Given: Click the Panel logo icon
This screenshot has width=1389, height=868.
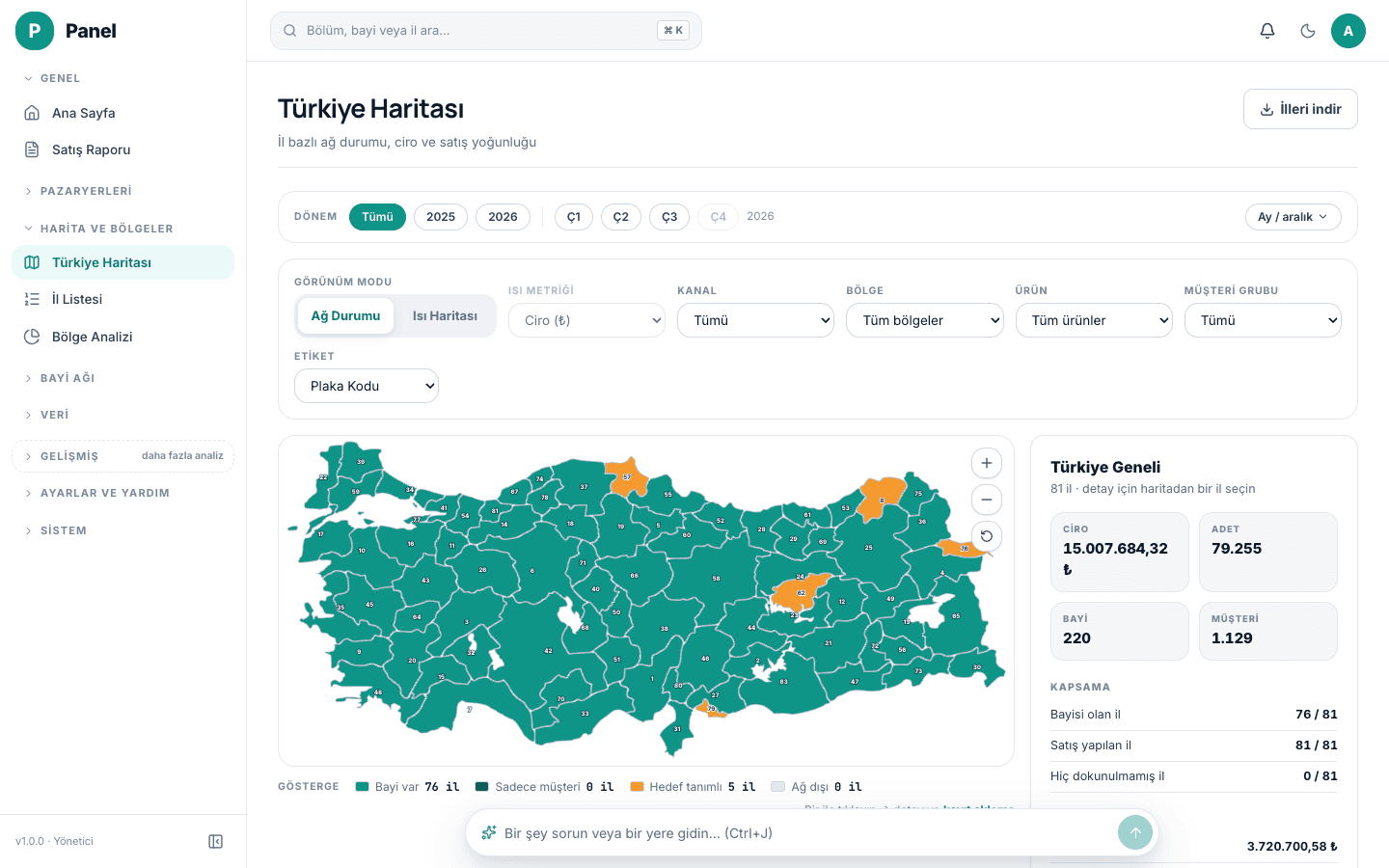Looking at the screenshot, I should coord(35,31).
